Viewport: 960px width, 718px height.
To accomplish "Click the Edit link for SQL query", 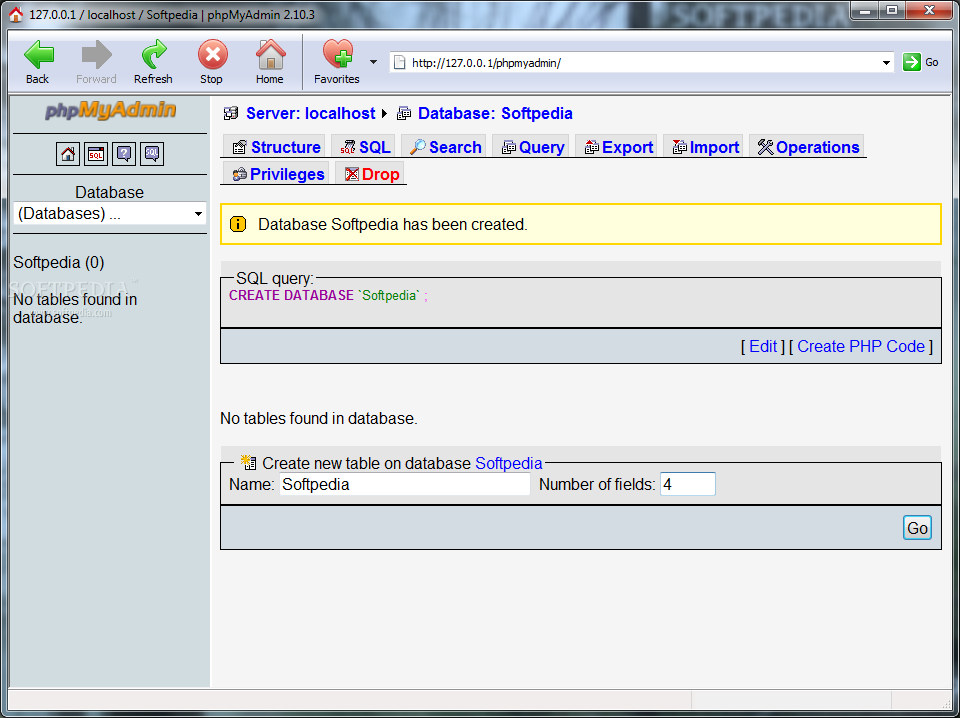I will (763, 346).
